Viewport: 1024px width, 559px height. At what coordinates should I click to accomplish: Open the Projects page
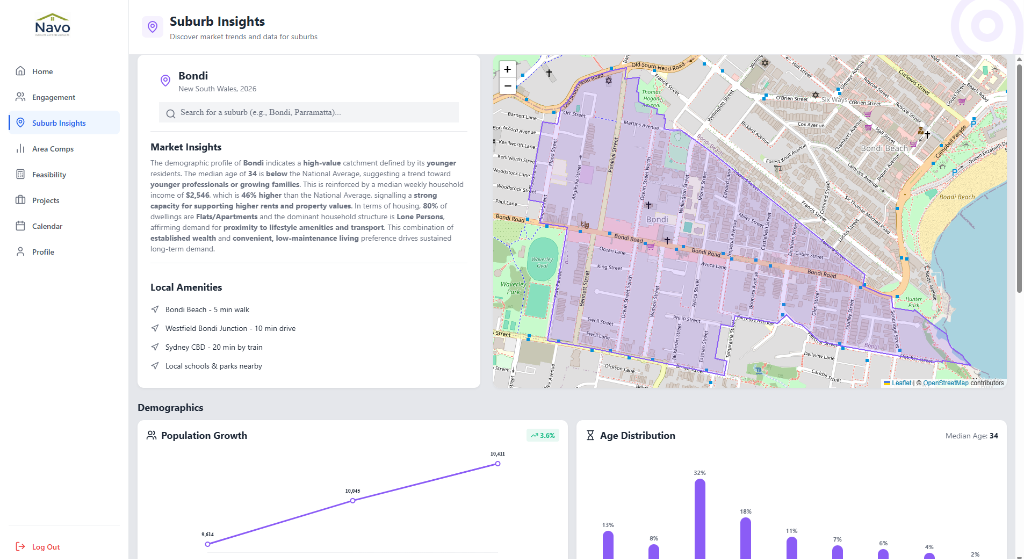[64, 200]
